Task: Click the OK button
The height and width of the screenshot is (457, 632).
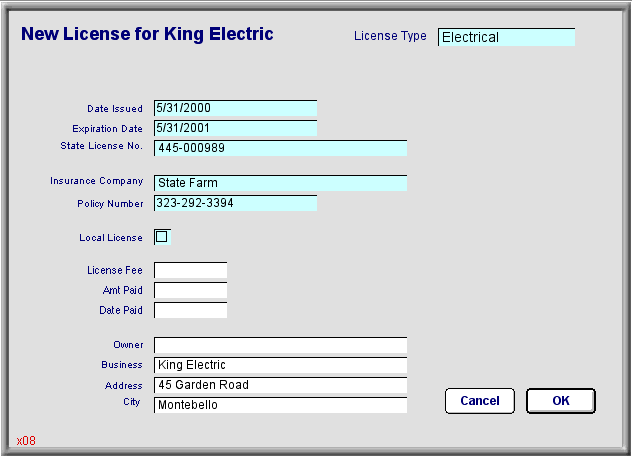Action: pyautogui.click(x=561, y=401)
